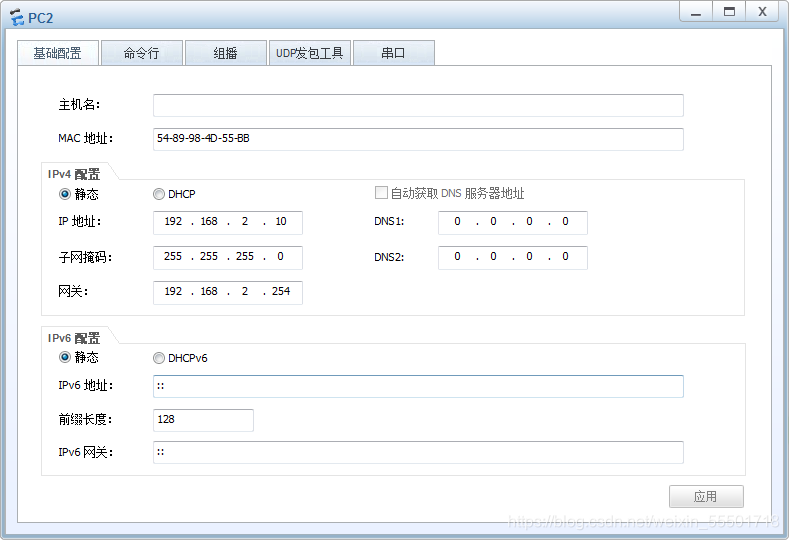
Task: Click the PC2 application icon in title bar
Action: click(17, 18)
